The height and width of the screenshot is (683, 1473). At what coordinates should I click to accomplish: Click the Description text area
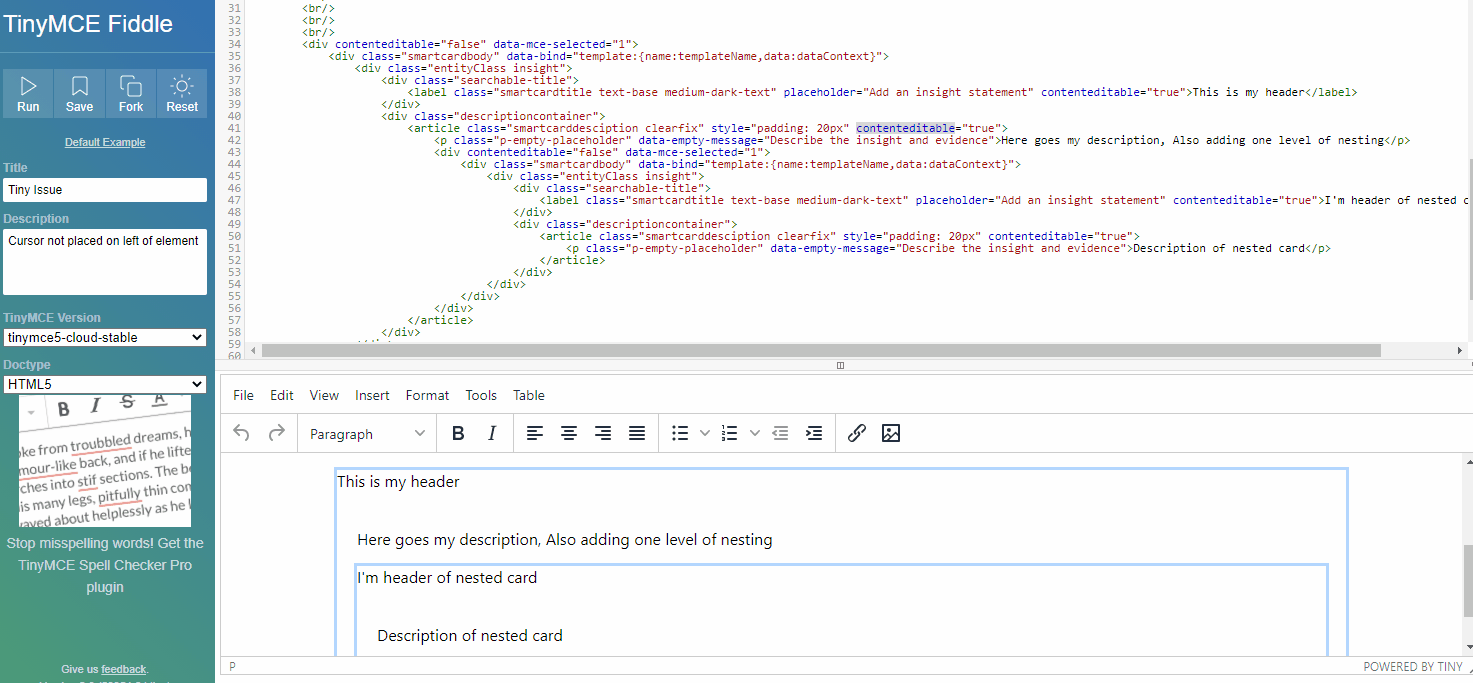click(105, 262)
